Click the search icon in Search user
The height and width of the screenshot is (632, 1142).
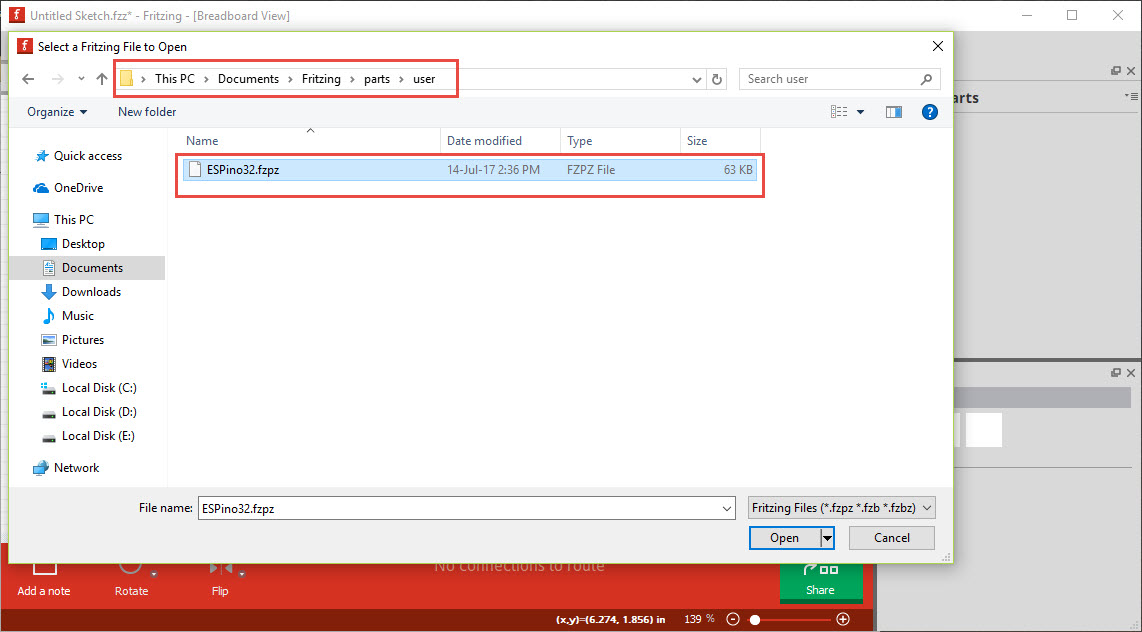click(x=926, y=79)
